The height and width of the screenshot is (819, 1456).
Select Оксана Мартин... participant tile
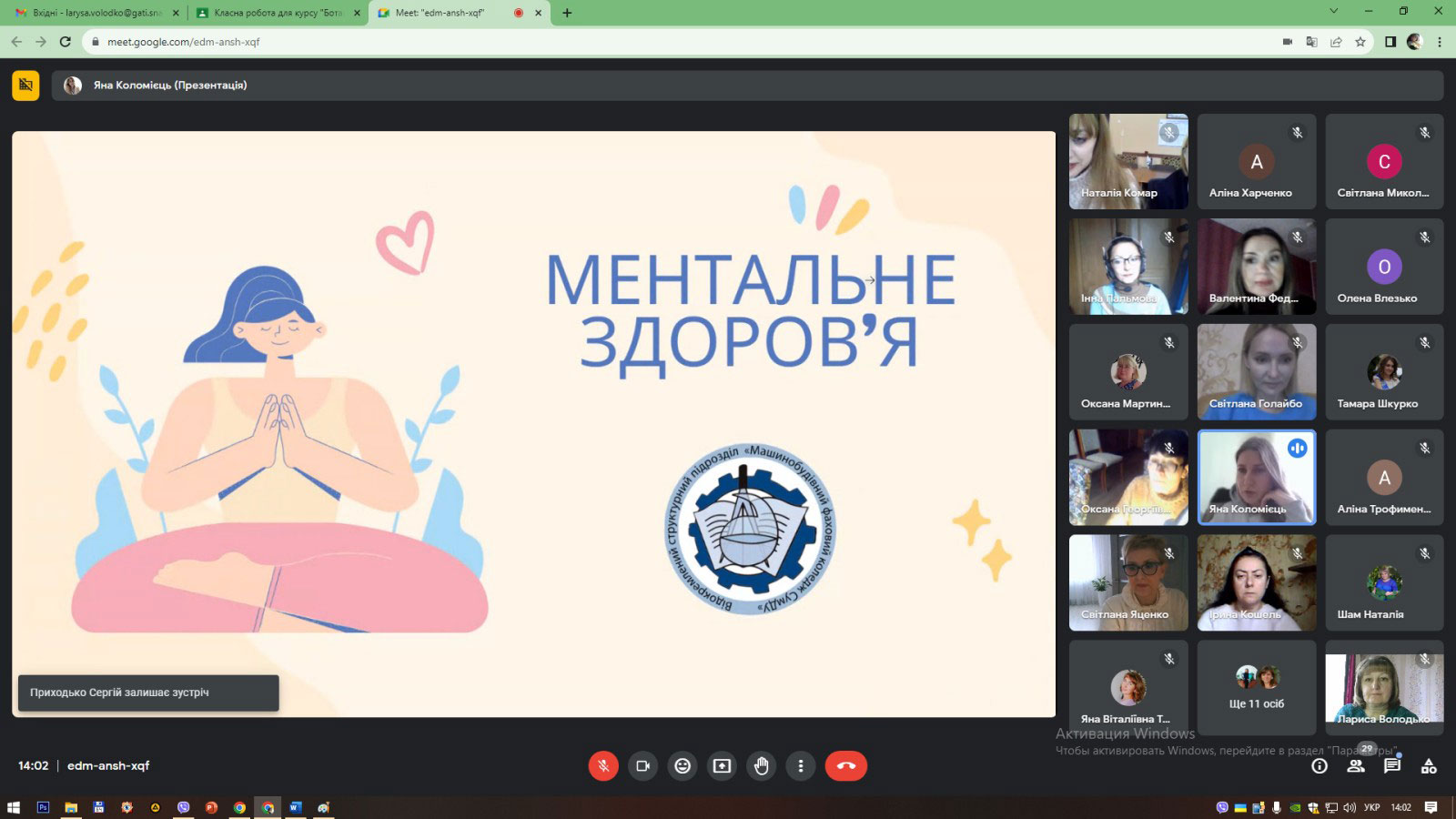coord(1128,372)
